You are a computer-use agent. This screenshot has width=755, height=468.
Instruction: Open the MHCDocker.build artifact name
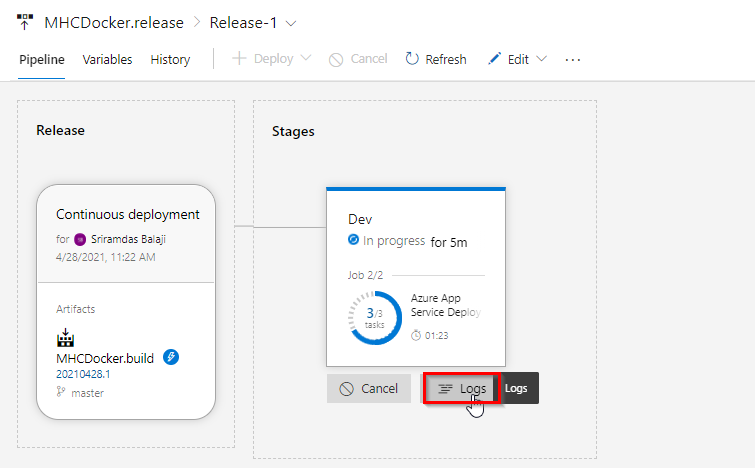[x=105, y=359]
